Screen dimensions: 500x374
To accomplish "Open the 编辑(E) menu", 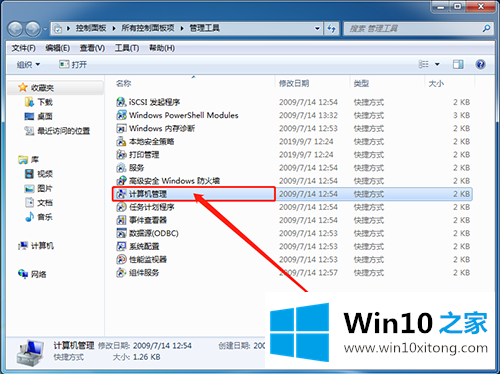I will pos(58,48).
